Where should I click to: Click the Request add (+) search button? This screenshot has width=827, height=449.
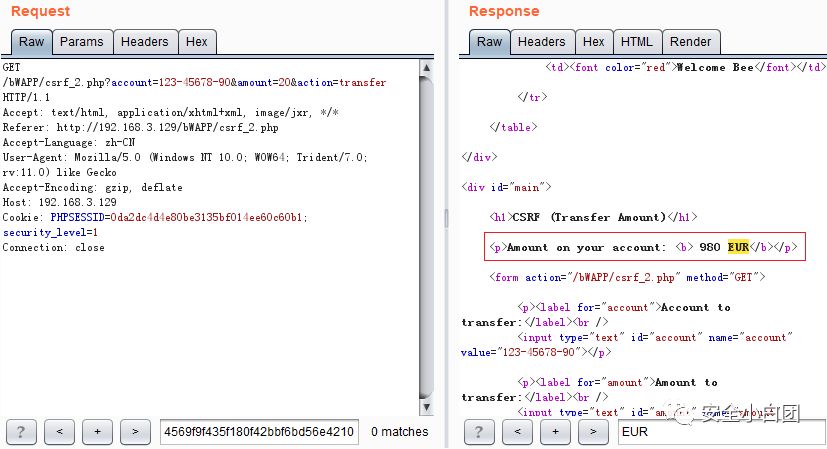point(97,432)
